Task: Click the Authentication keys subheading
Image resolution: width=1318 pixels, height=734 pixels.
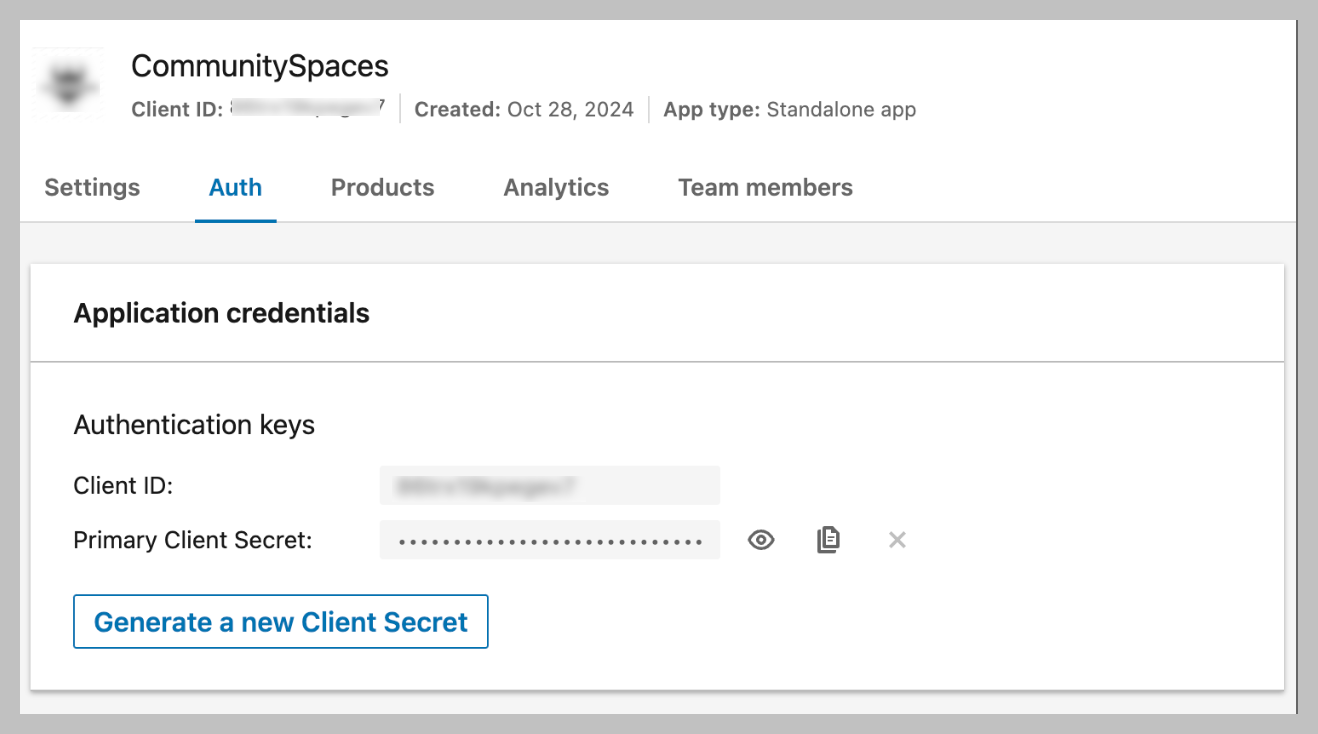Action: [x=194, y=425]
